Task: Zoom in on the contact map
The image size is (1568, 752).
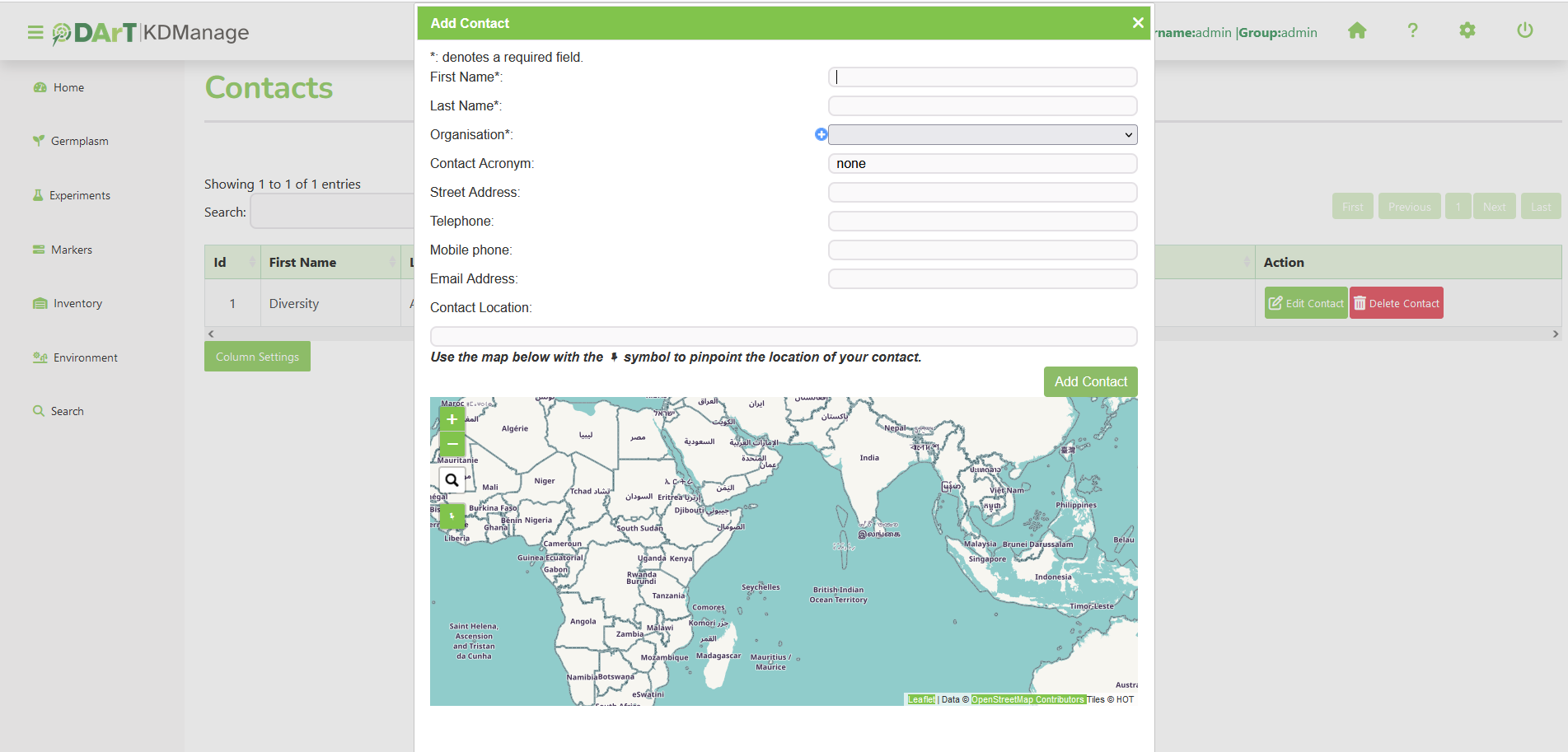Action: pyautogui.click(x=452, y=419)
